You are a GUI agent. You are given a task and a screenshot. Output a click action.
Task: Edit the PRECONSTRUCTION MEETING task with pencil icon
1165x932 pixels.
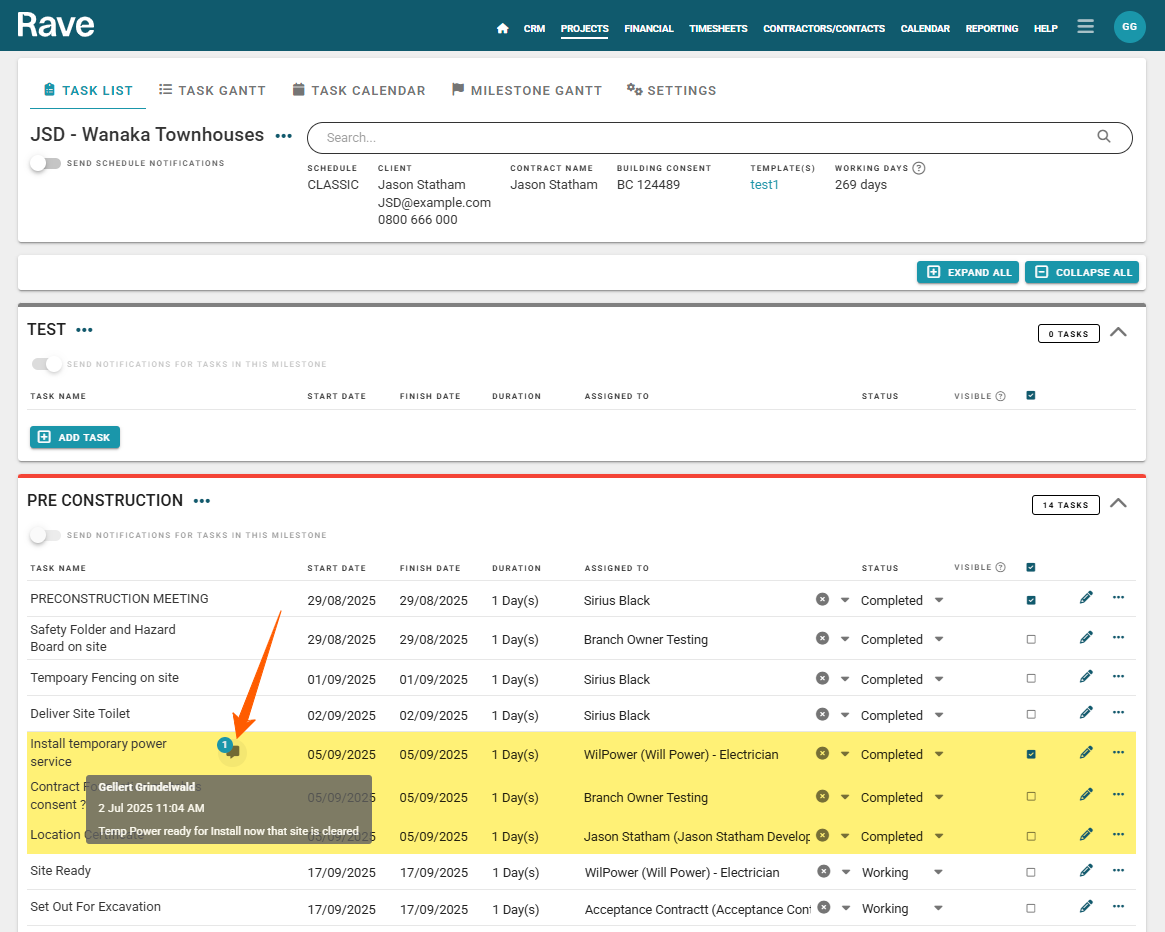[1086, 598]
